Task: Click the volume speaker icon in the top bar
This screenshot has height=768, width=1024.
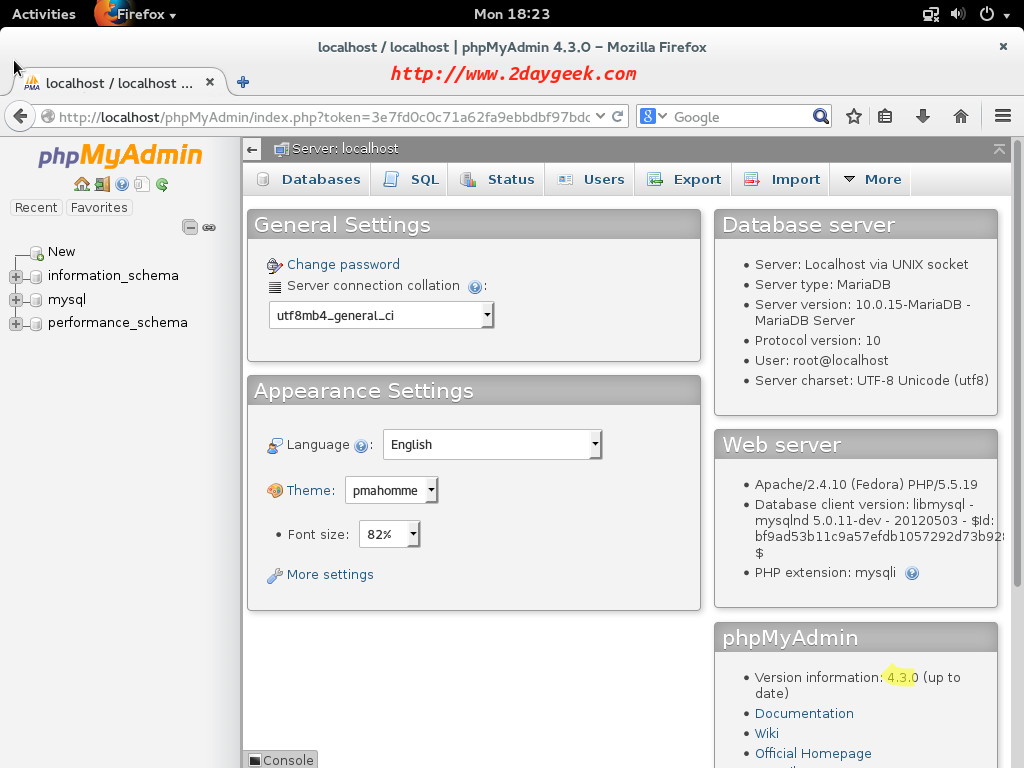Action: (958, 14)
